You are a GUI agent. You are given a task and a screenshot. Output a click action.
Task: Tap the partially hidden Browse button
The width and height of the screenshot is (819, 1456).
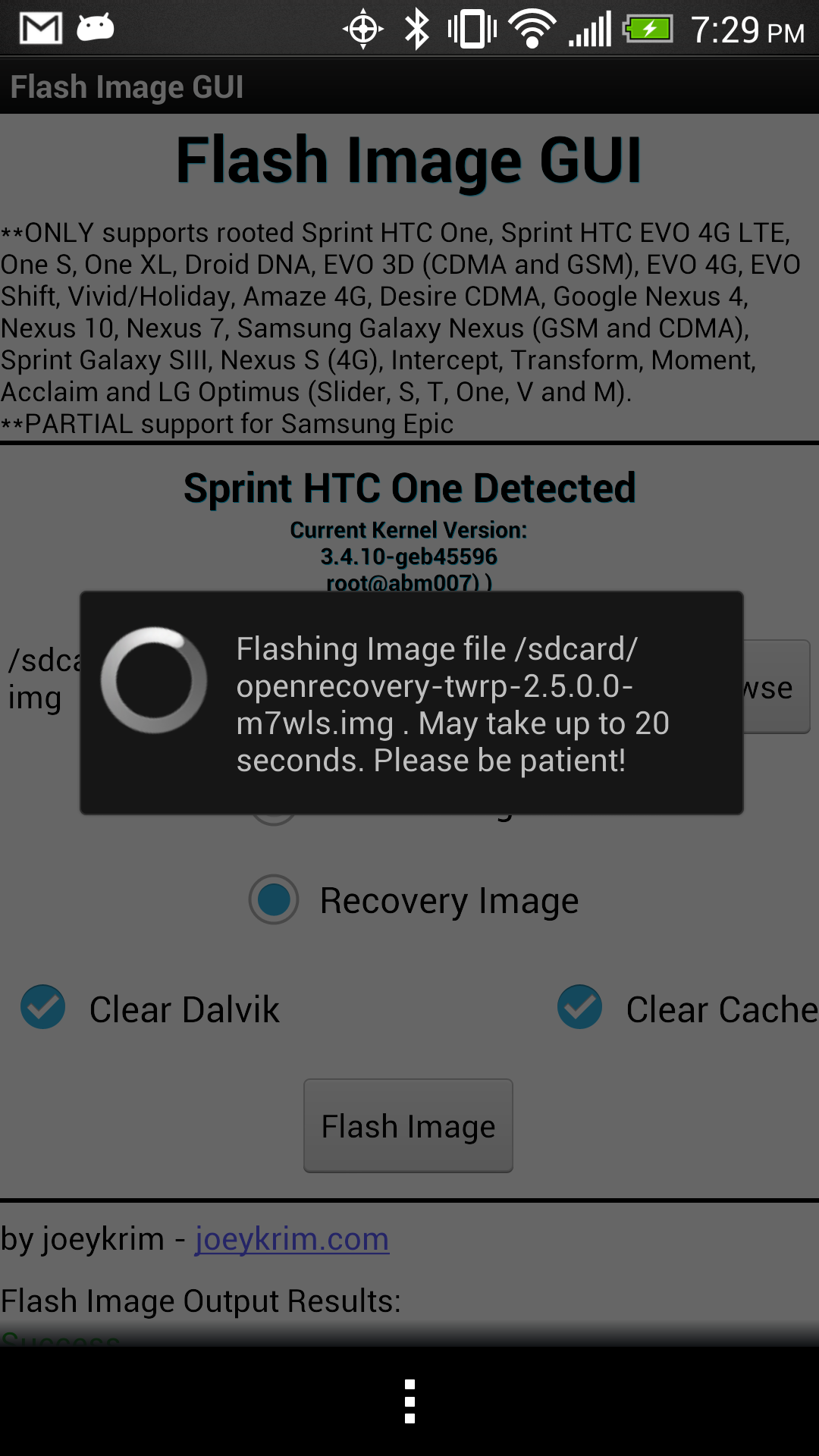pyautogui.click(x=777, y=687)
